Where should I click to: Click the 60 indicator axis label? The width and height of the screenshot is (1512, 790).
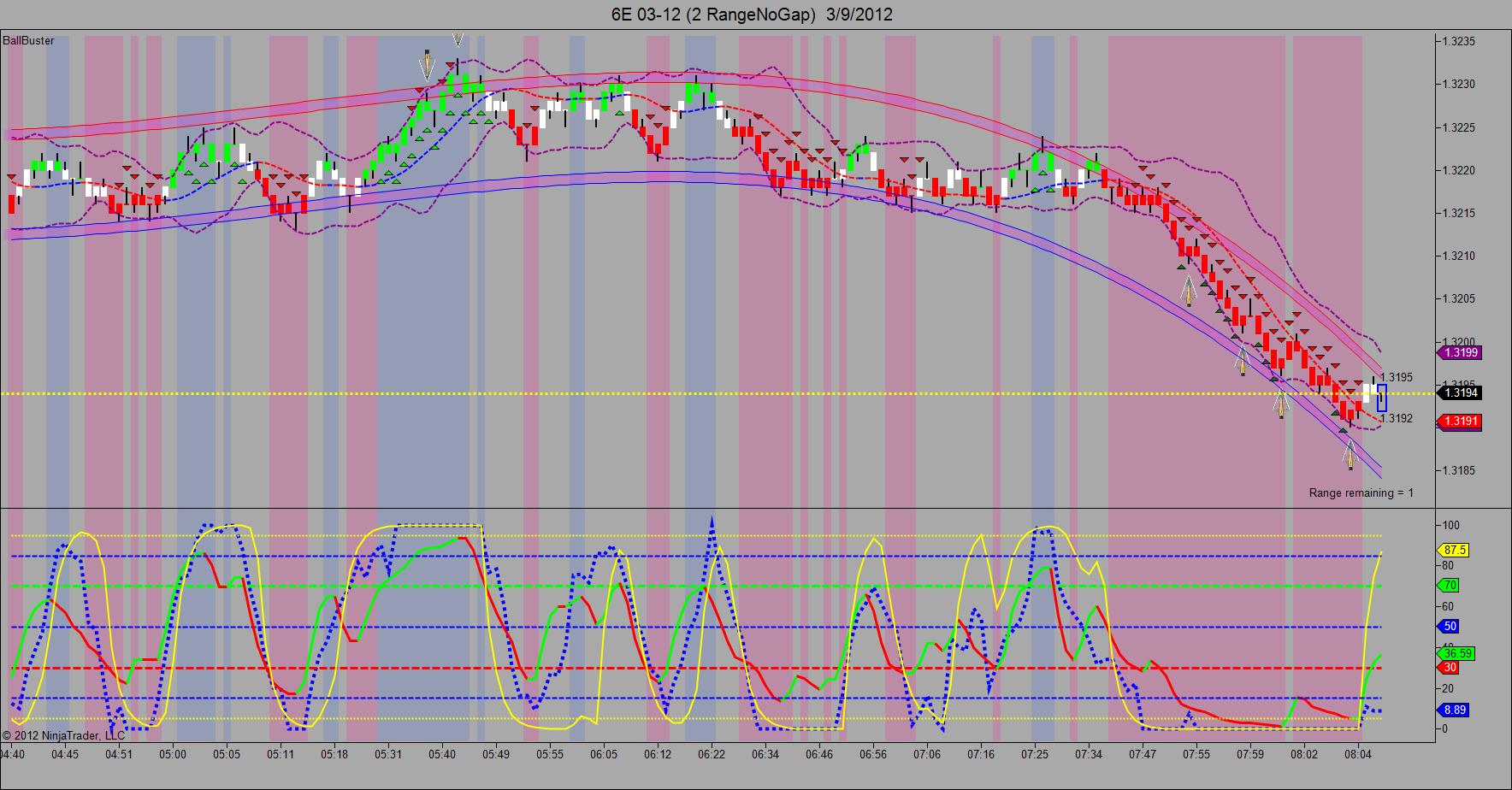coord(1448,606)
